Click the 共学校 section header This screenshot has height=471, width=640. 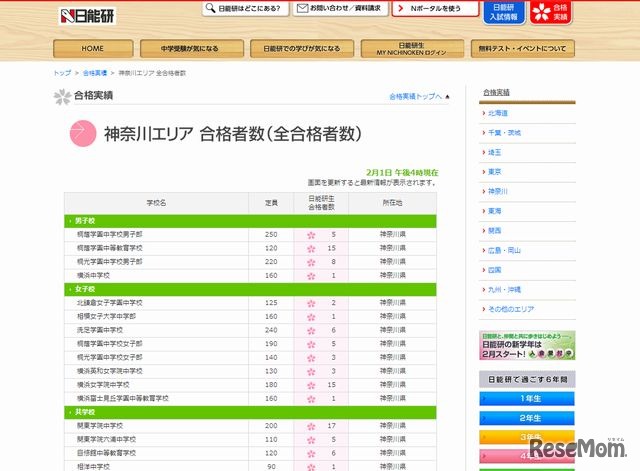pos(250,412)
